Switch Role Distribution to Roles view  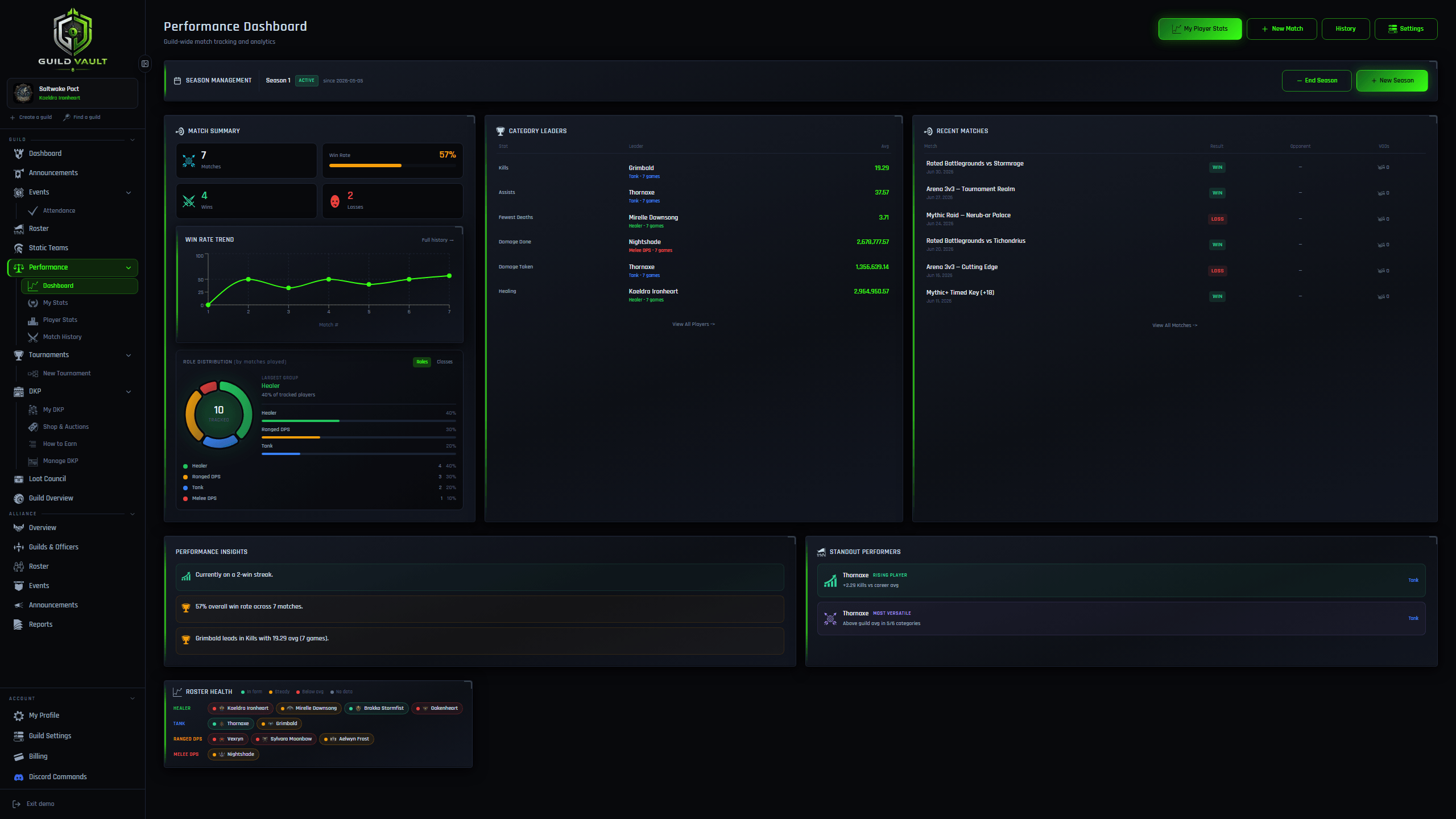(422, 362)
